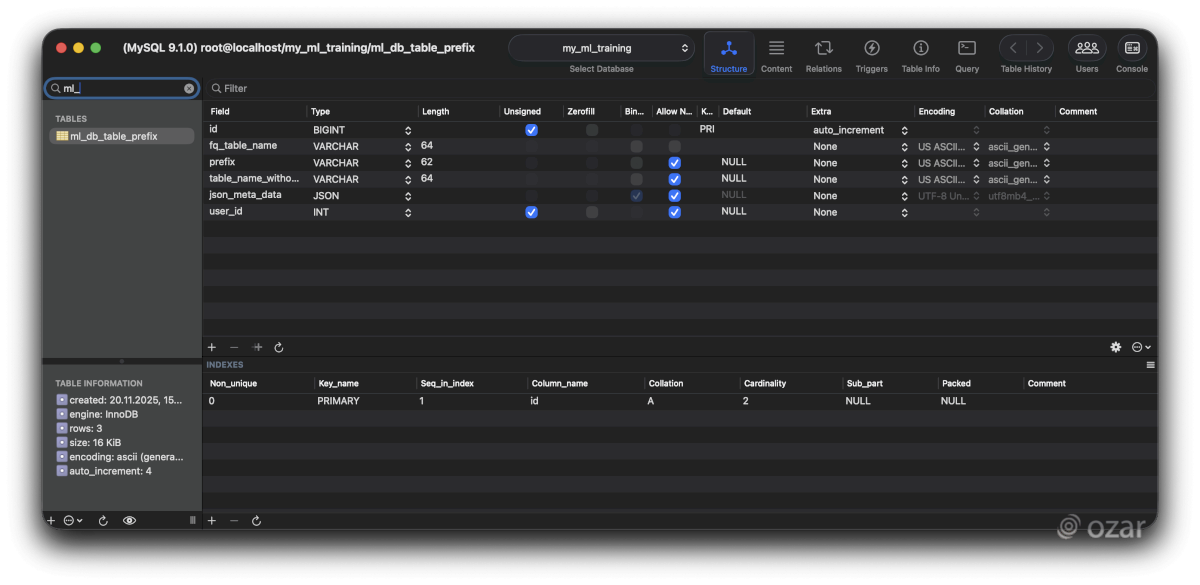Toggle Zerofill for id field
Screen dimensions: 1200x585
click(x=592, y=130)
